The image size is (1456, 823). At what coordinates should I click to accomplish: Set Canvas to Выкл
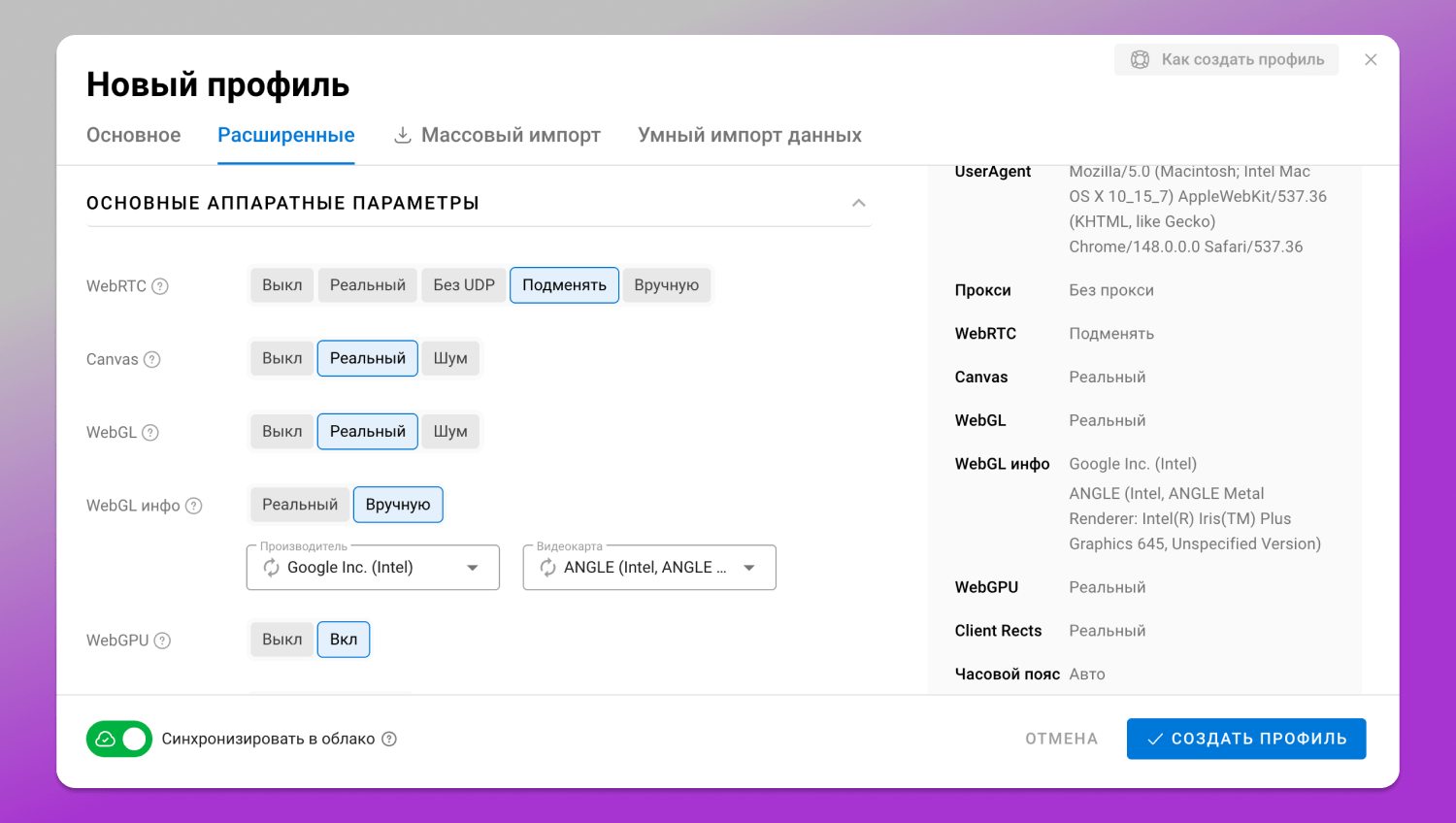pos(282,358)
